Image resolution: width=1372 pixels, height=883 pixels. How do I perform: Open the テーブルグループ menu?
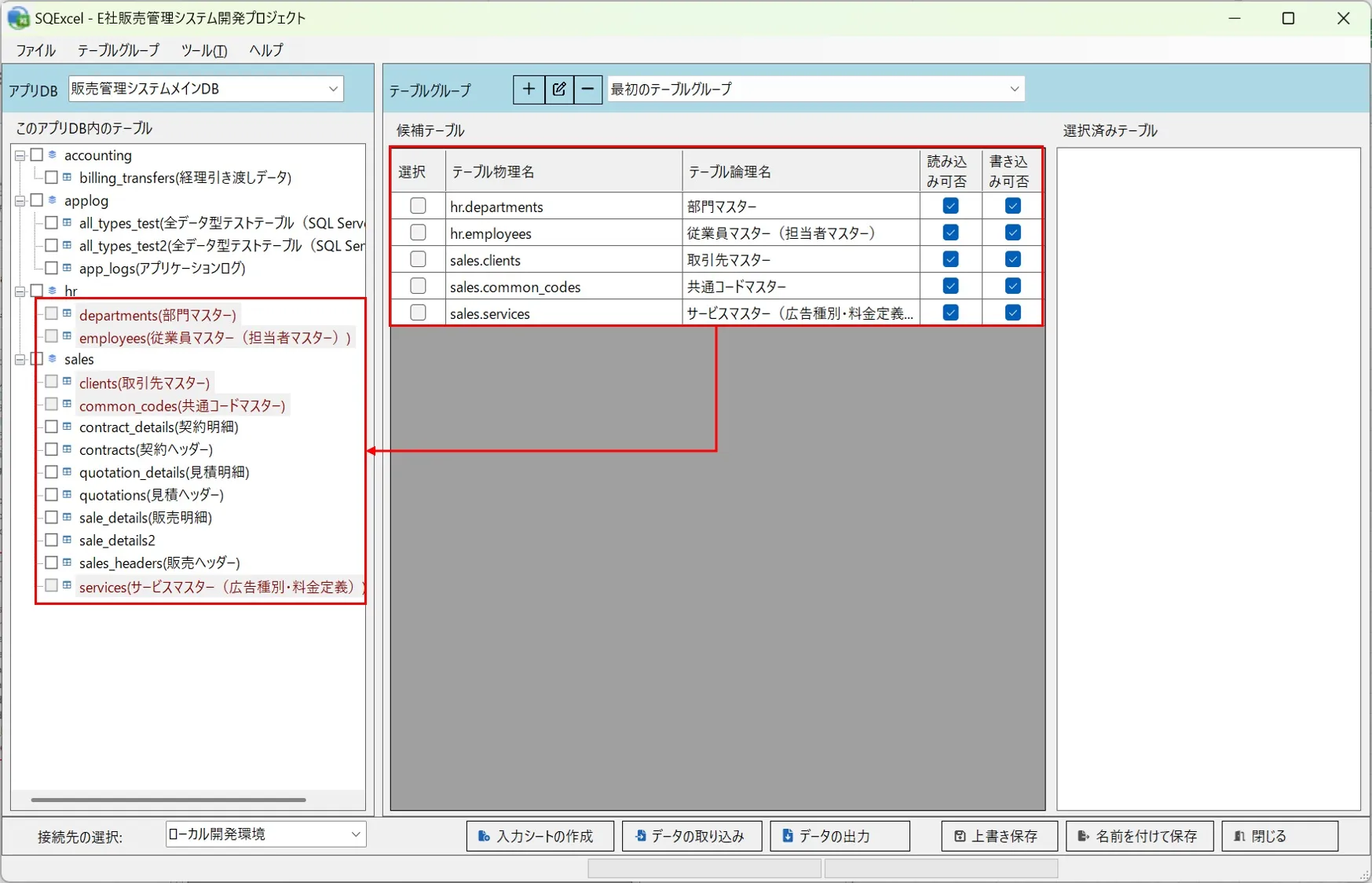point(119,50)
